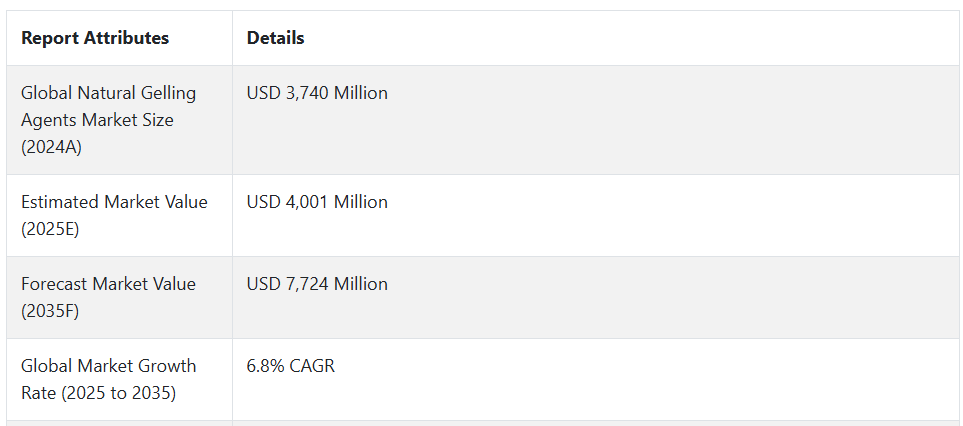Click the Agents Market Size text line

click(x=97, y=120)
